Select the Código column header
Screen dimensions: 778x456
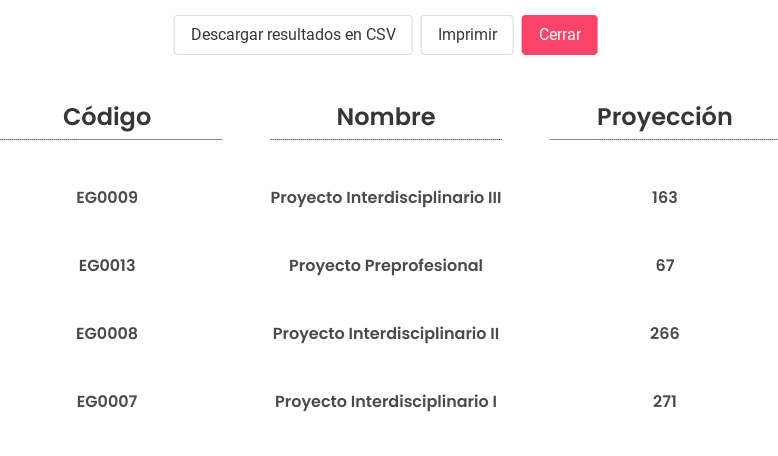point(107,118)
